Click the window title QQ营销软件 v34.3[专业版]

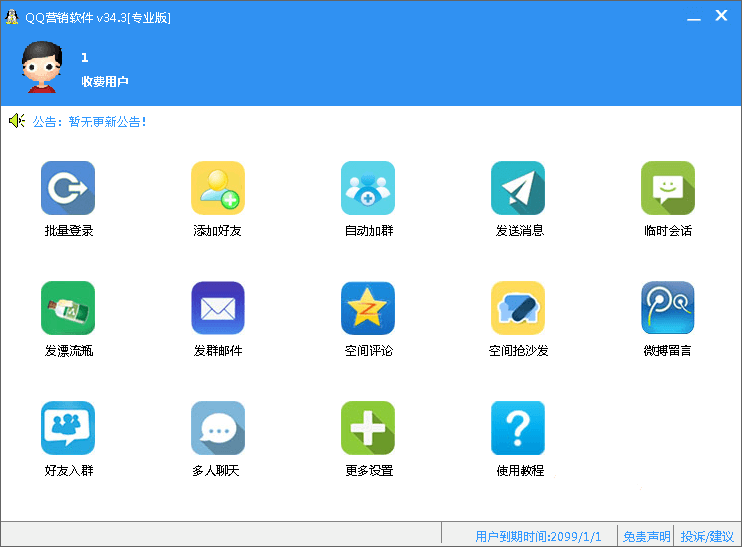tap(98, 18)
